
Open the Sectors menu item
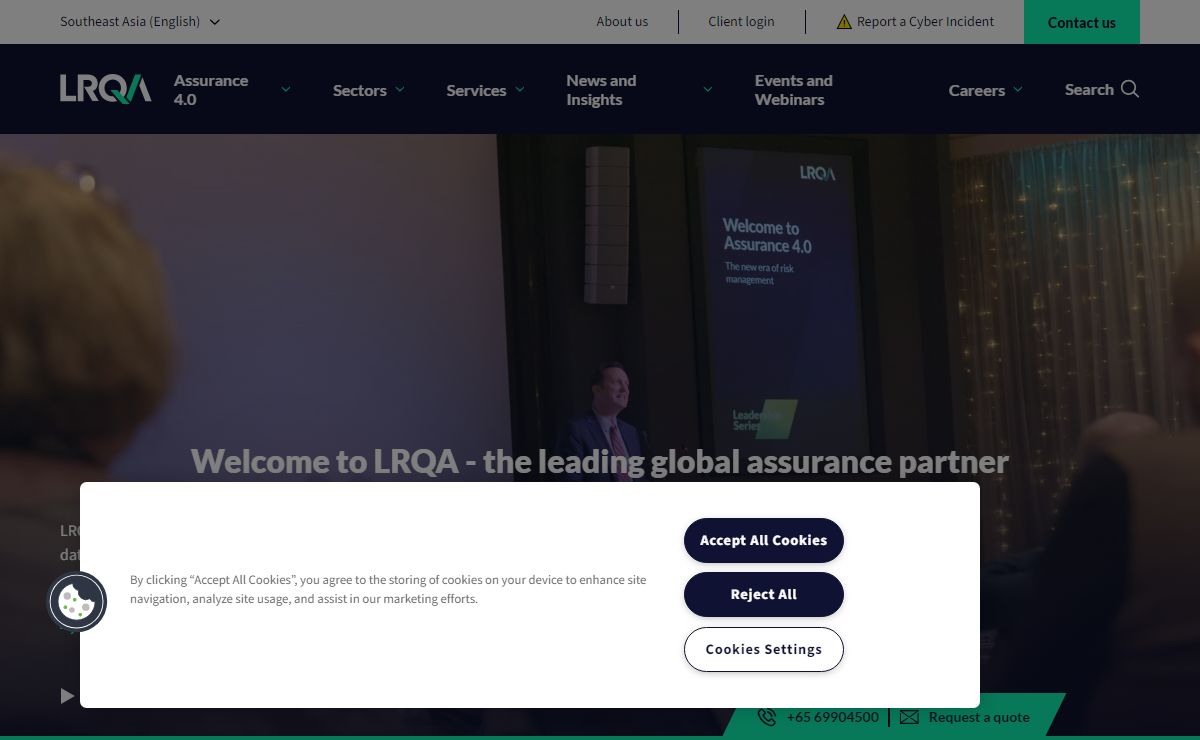point(360,90)
